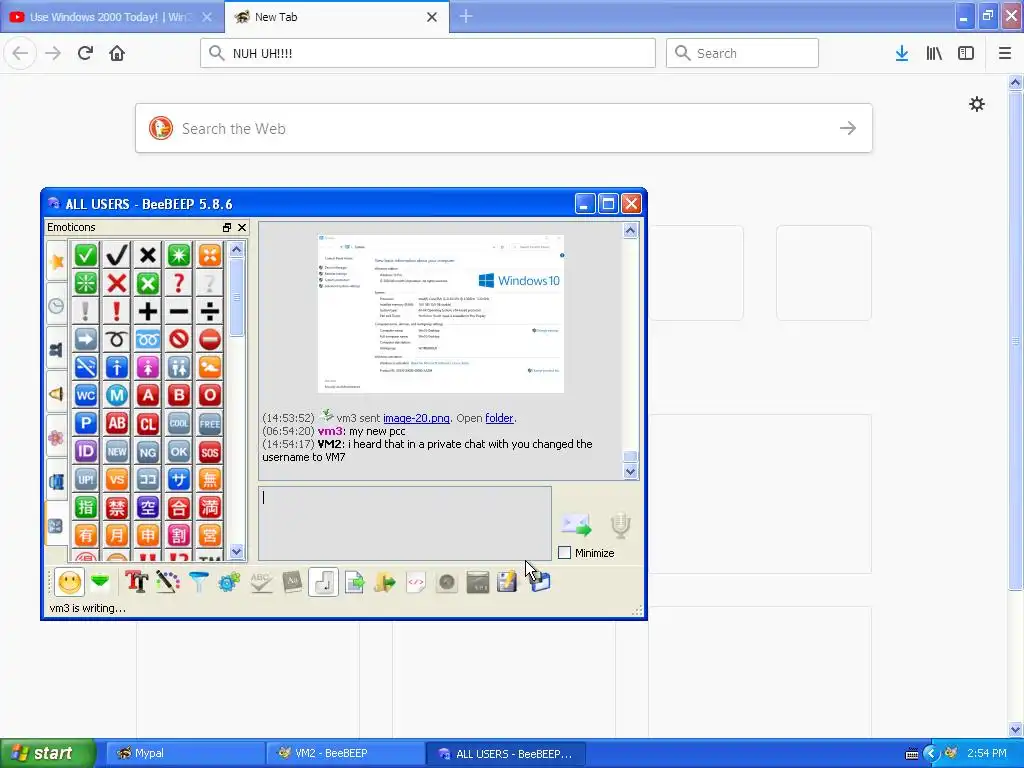Float the Emoticons panel
Viewport: 1024px width, 768px height.
point(227,227)
